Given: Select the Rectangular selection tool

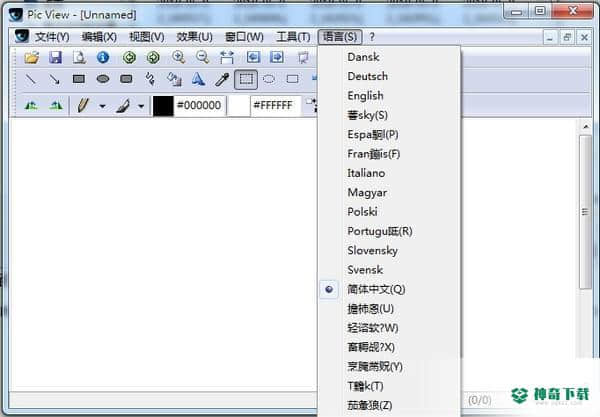Looking at the screenshot, I should click(x=246, y=79).
